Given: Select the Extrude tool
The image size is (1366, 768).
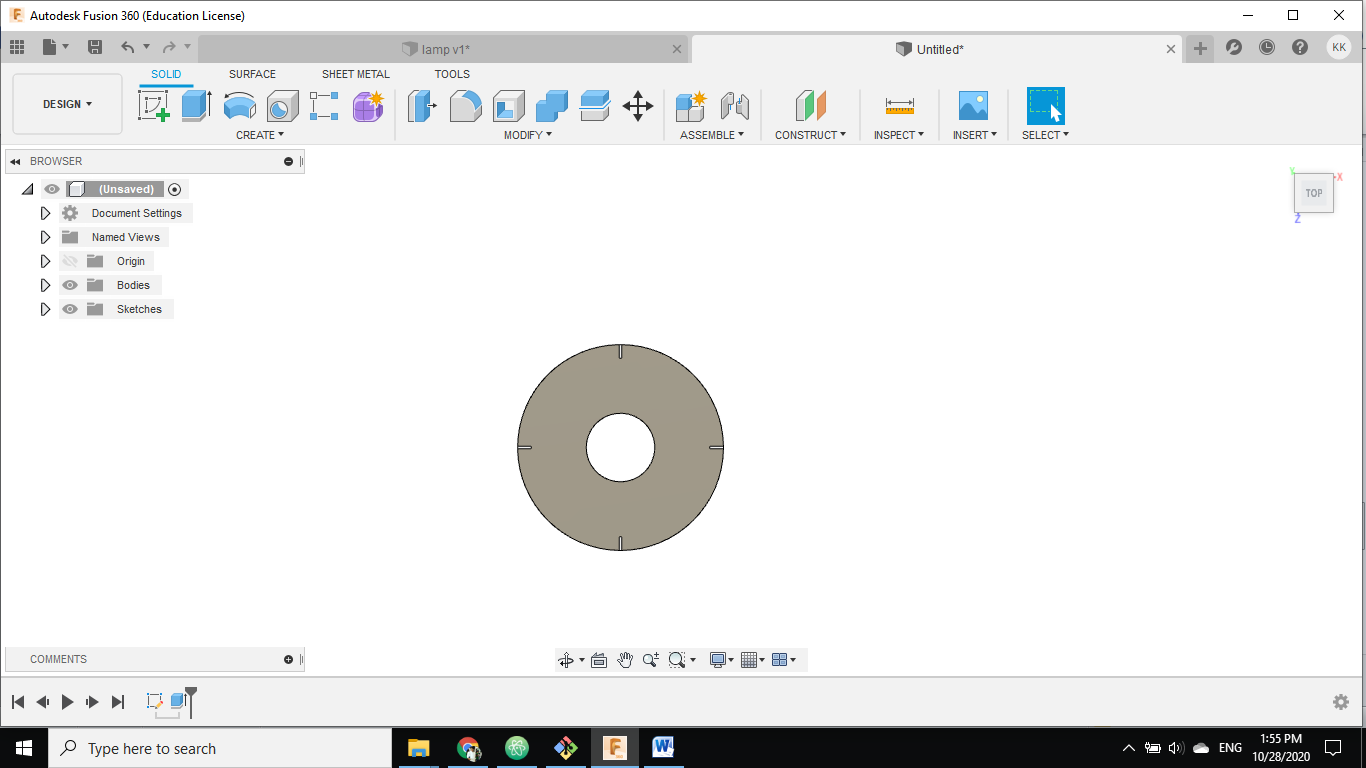Looking at the screenshot, I should (196, 105).
